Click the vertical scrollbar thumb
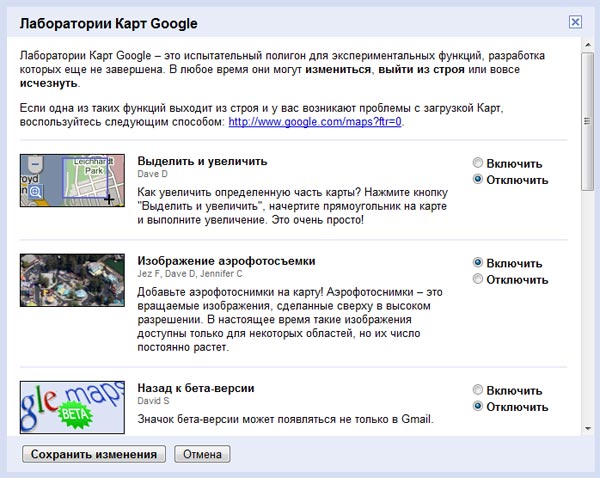Screen dimensions: 600x478 point(587,121)
